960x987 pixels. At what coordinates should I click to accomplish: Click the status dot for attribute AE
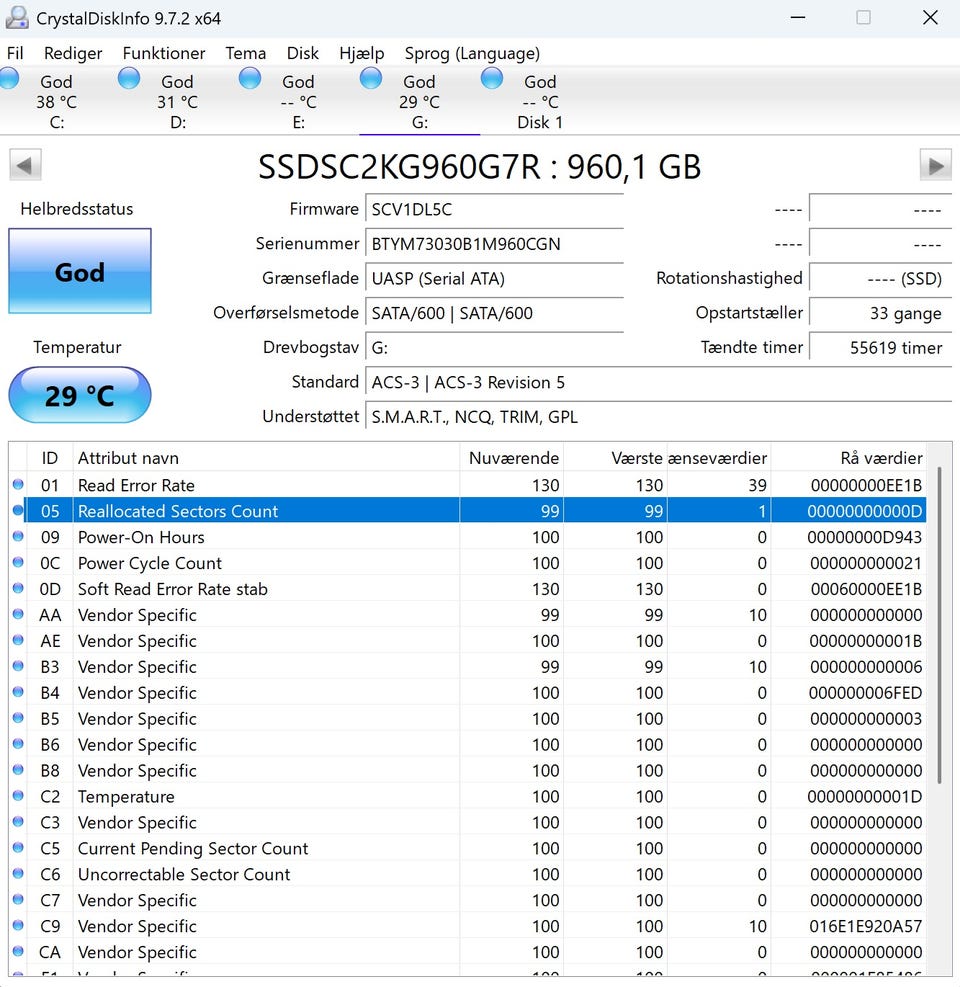coord(18,640)
